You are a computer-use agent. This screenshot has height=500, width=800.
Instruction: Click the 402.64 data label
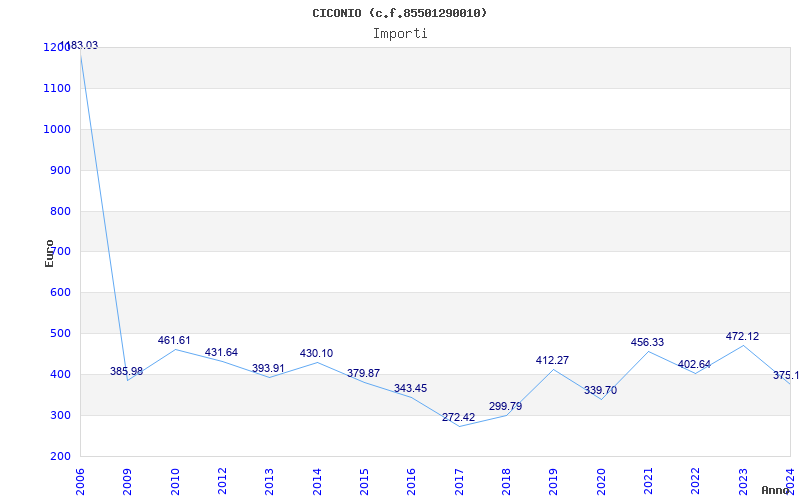(694, 365)
